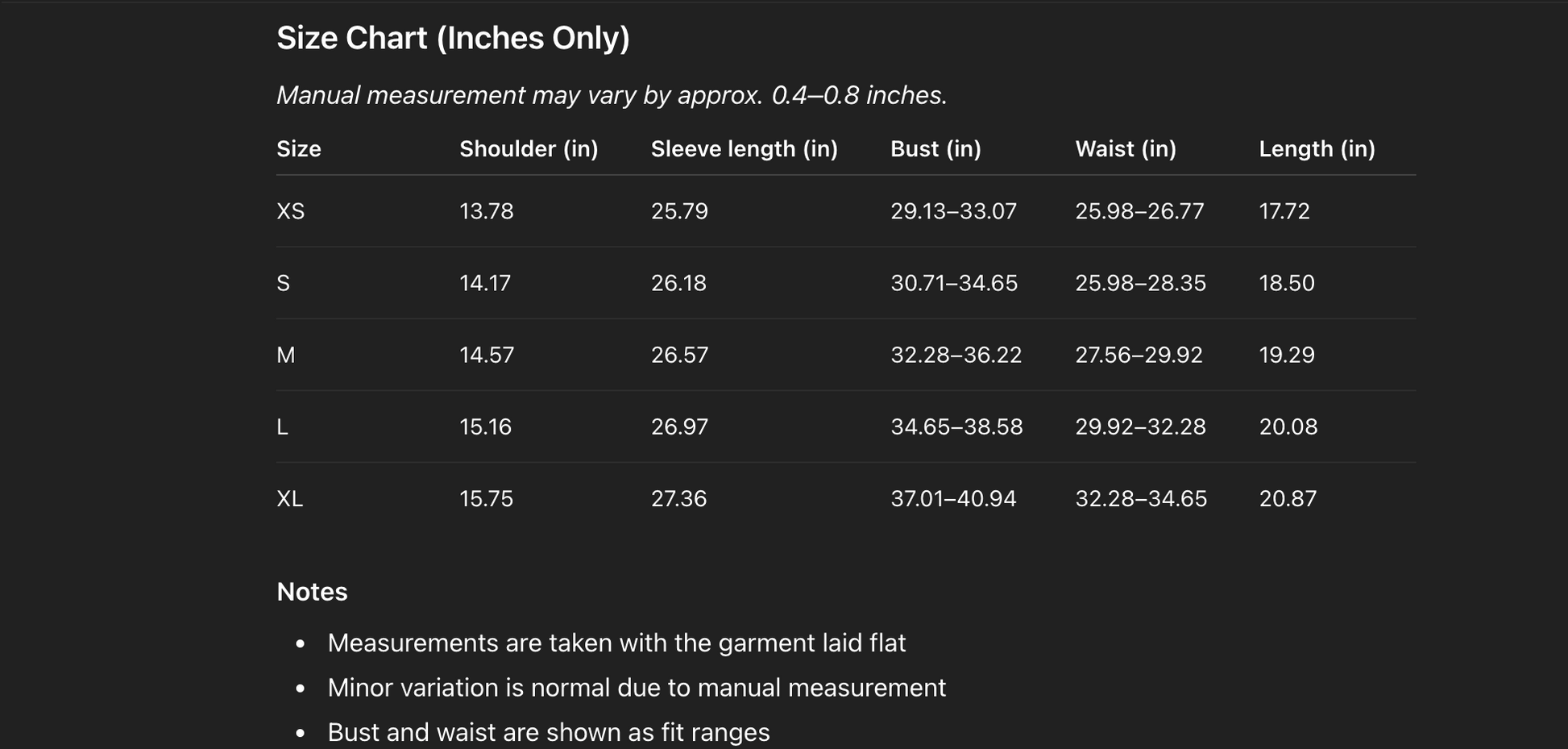Select the XL size row label
This screenshot has height=749, width=1568.
coord(290,499)
